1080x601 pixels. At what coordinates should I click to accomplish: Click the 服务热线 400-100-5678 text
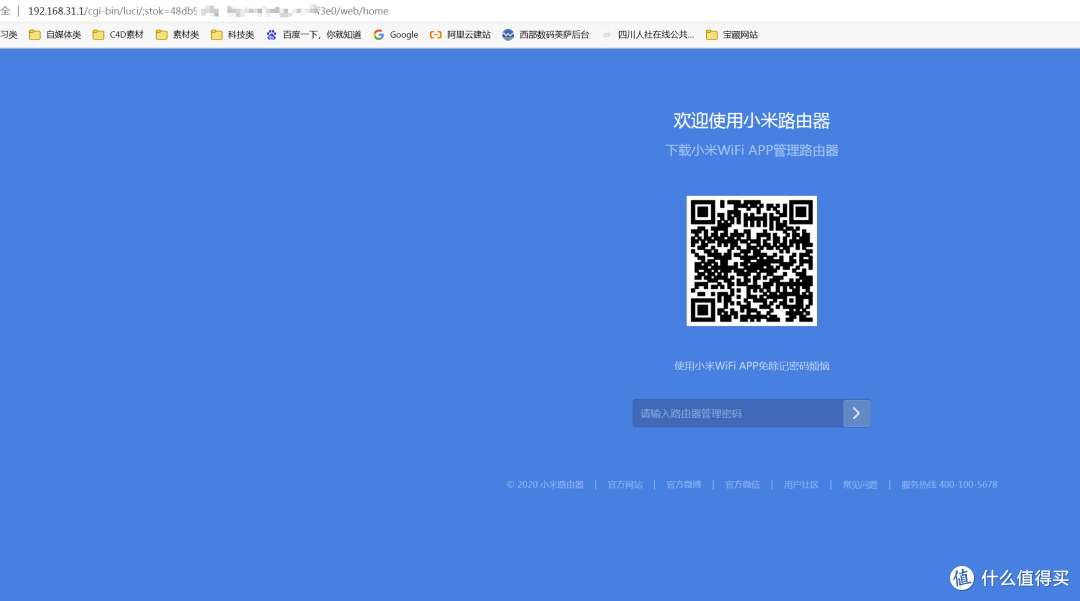click(949, 485)
